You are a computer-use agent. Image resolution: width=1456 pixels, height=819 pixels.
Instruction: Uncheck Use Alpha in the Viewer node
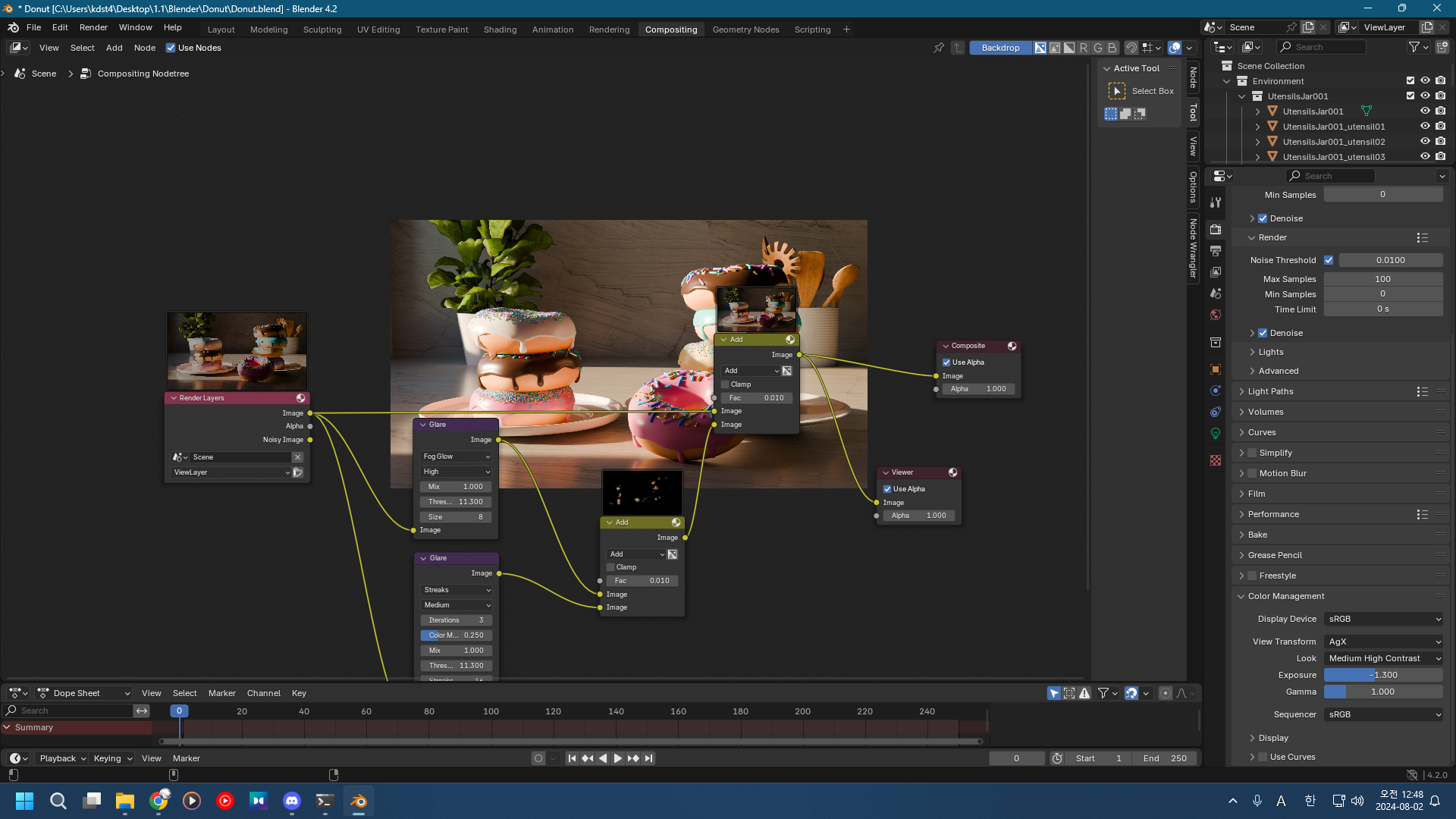887,489
